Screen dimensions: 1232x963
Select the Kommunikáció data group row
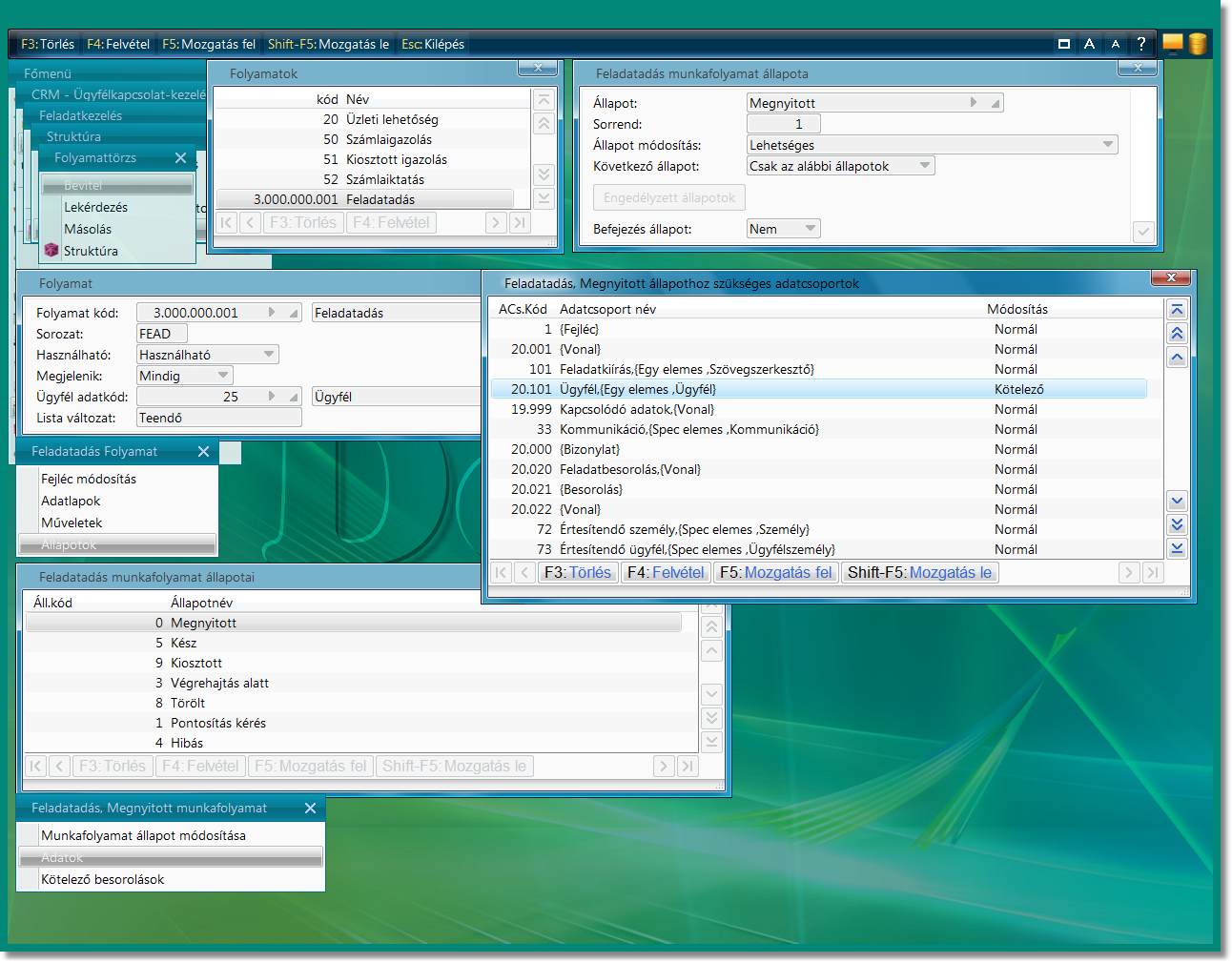(688, 429)
